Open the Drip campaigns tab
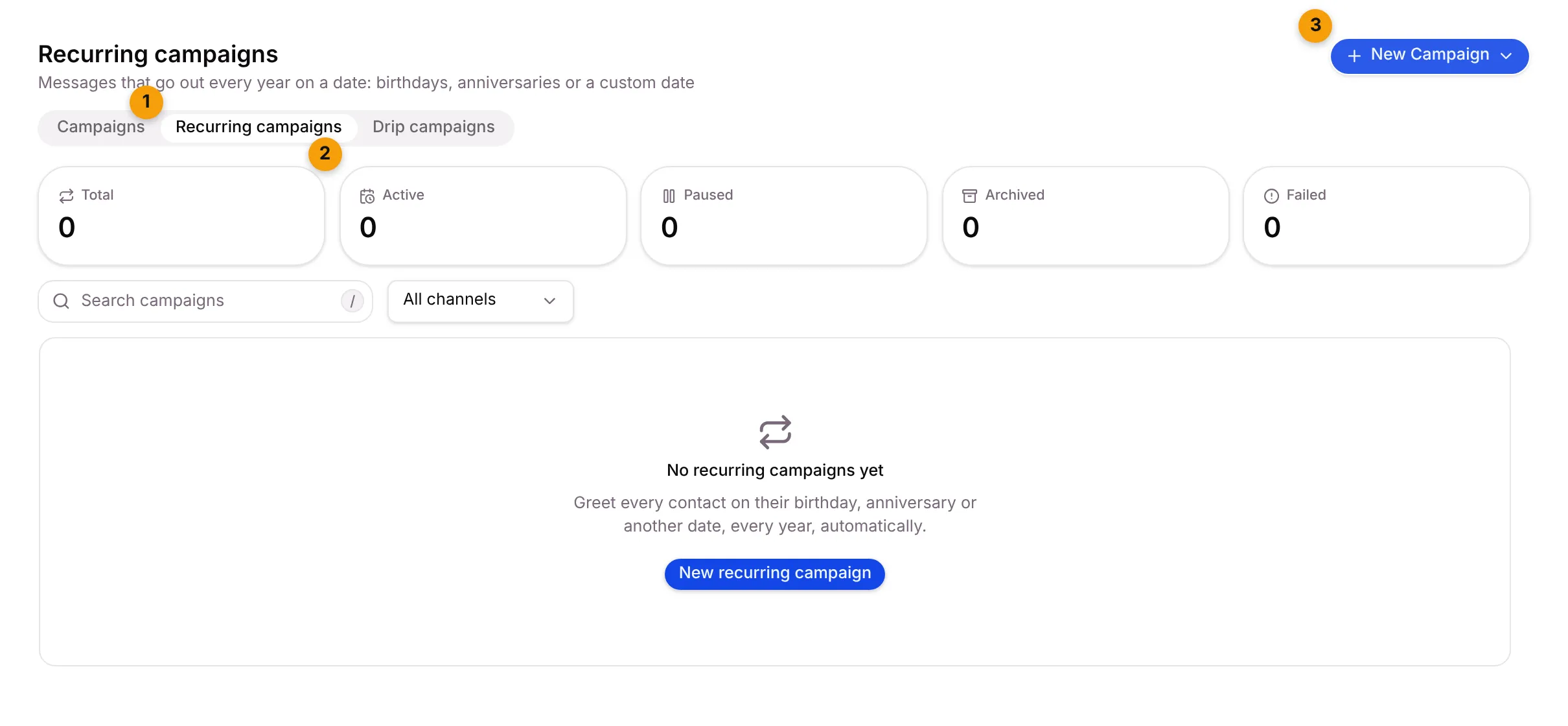The height and width of the screenshot is (726, 1568). [x=433, y=127]
